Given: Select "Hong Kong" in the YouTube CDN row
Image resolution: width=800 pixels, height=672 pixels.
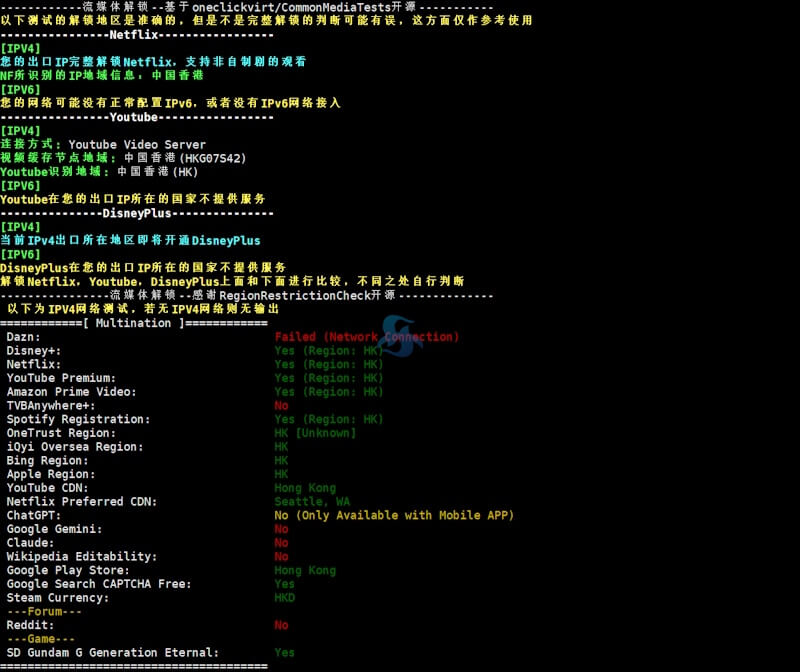Looking at the screenshot, I should (x=305, y=488).
